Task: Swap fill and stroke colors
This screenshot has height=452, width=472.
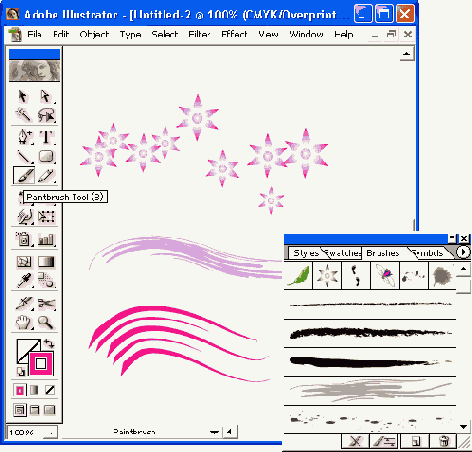Action: click(x=49, y=343)
